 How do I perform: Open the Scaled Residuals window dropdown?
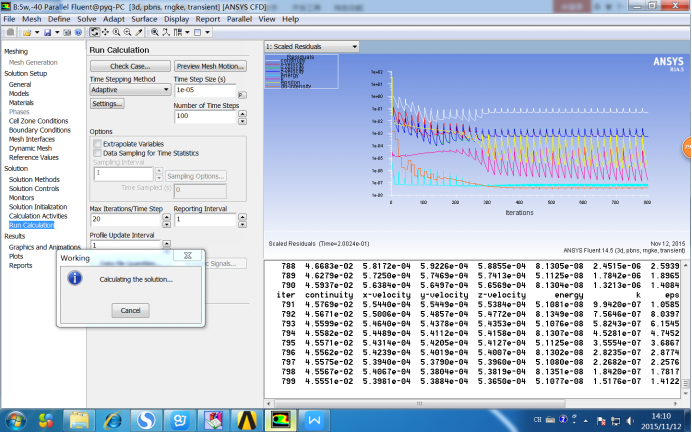pyautogui.click(x=353, y=46)
